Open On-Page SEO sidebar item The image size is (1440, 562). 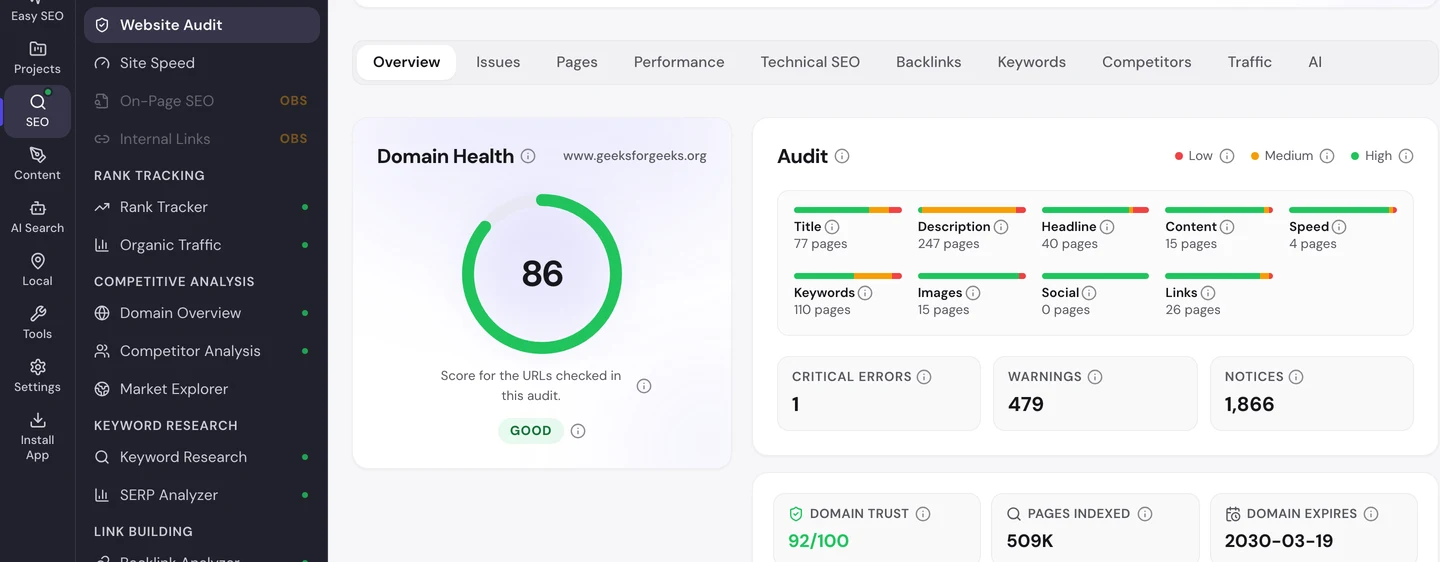click(202, 101)
